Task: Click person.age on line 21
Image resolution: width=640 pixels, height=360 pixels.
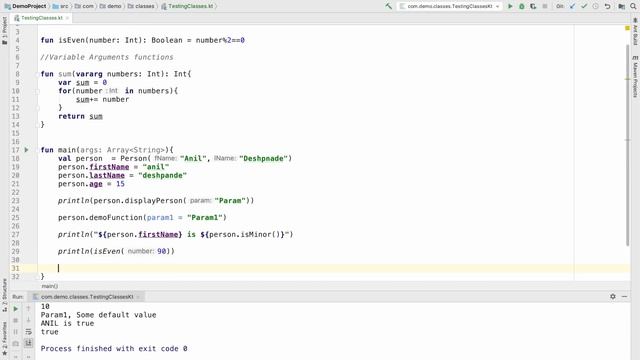Action: (80, 184)
